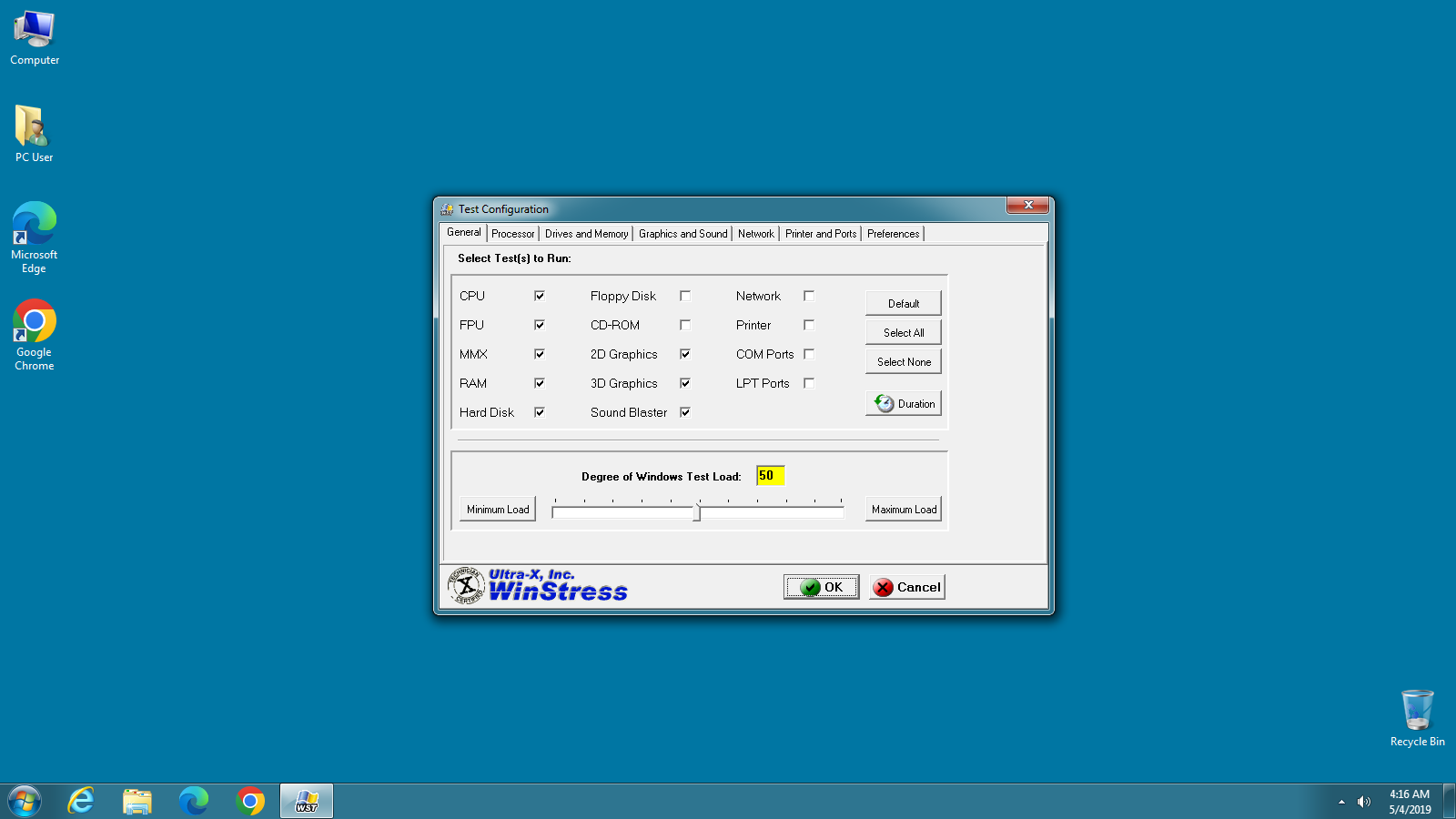Image resolution: width=1456 pixels, height=819 pixels.
Task: Set test load with Maximum Load button
Action: click(x=904, y=509)
